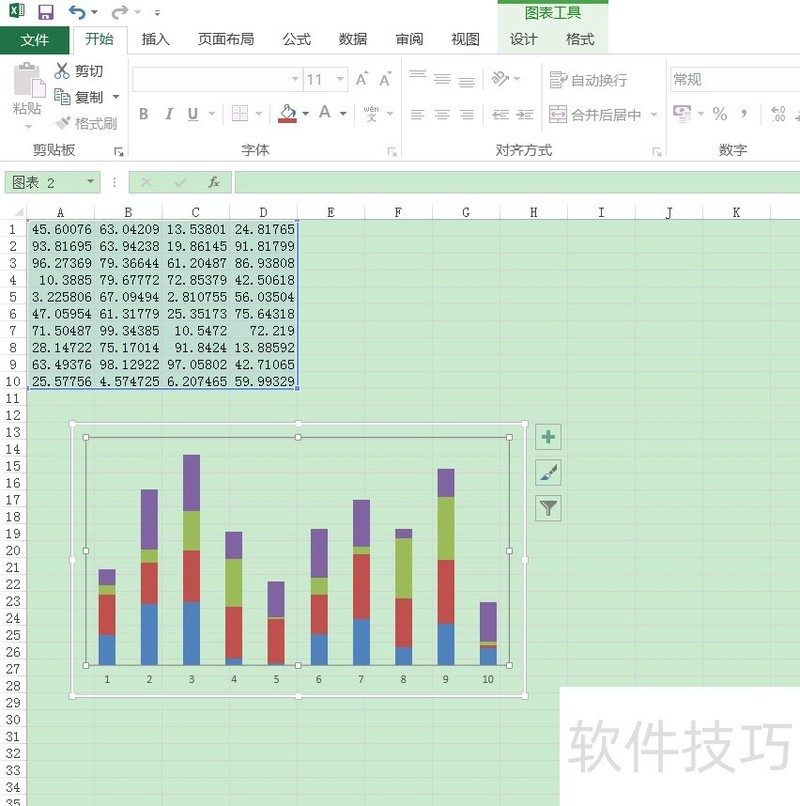Open Chart Filters using the funnel icon
The height and width of the screenshot is (806, 800).
pos(546,508)
